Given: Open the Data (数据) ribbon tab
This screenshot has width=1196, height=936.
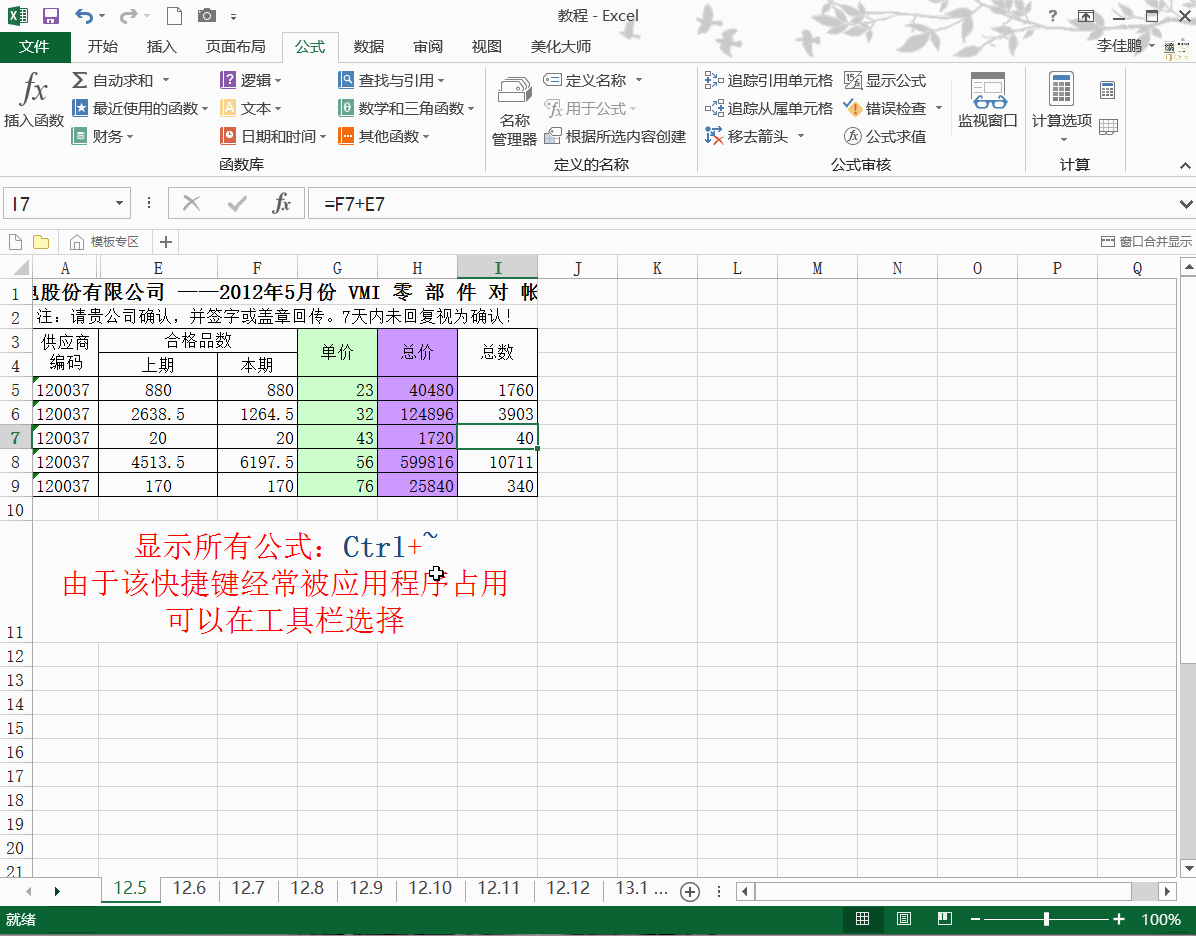Looking at the screenshot, I should (x=368, y=47).
